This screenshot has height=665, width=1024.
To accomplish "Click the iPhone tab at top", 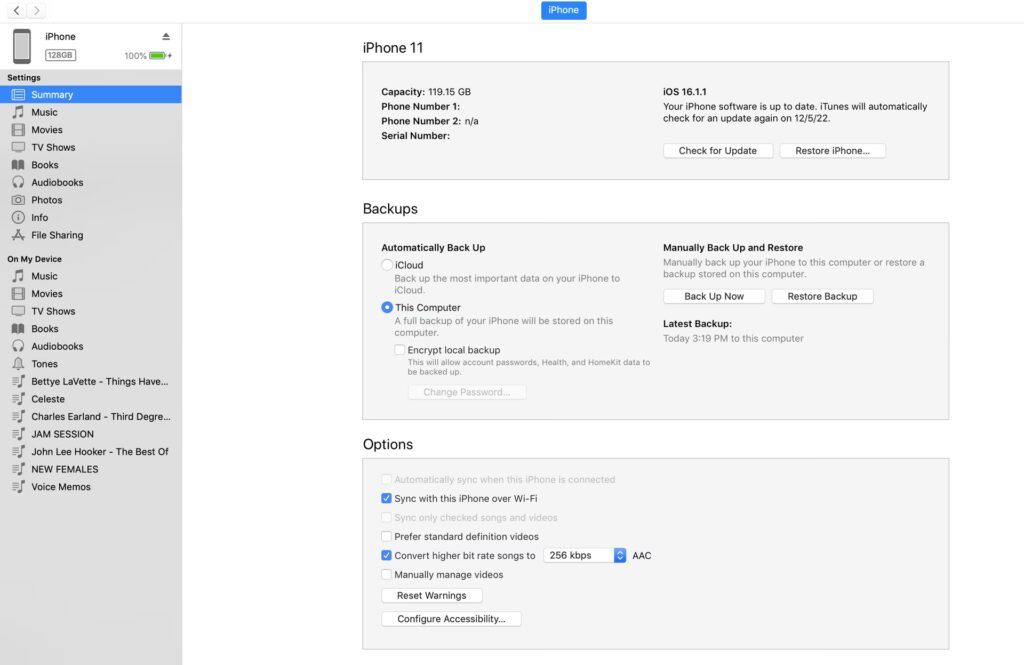I will pos(563,10).
